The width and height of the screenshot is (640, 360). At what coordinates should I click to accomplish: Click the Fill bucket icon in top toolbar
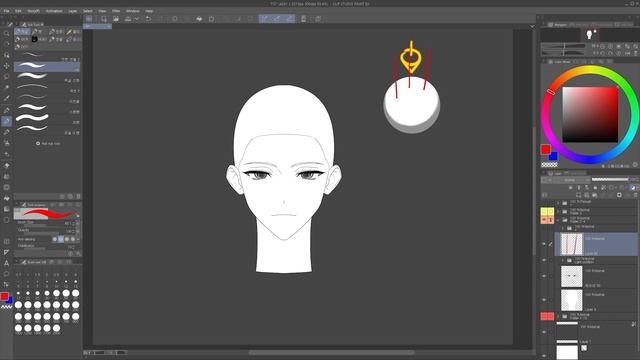(x=199, y=19)
